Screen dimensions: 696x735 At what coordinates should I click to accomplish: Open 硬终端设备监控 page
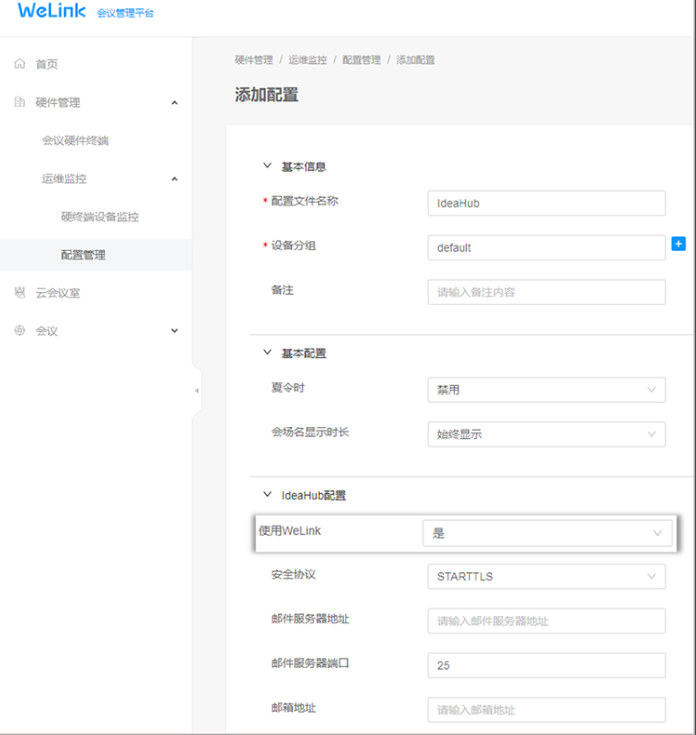pos(100,217)
